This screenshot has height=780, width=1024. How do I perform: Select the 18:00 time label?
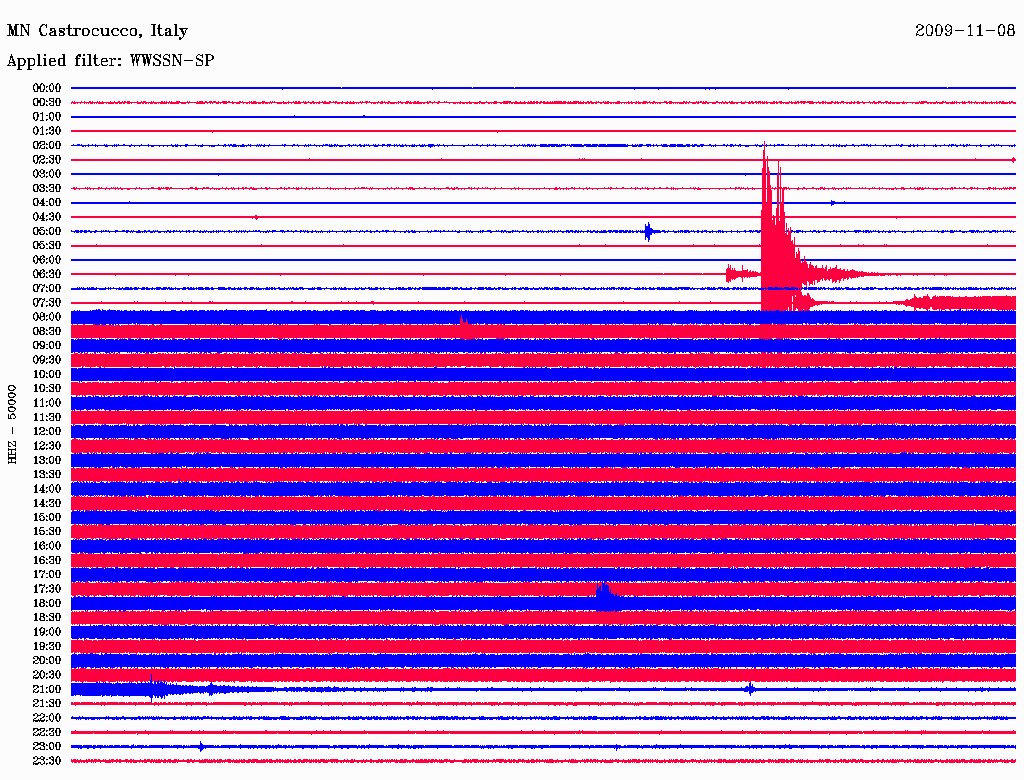[47, 603]
